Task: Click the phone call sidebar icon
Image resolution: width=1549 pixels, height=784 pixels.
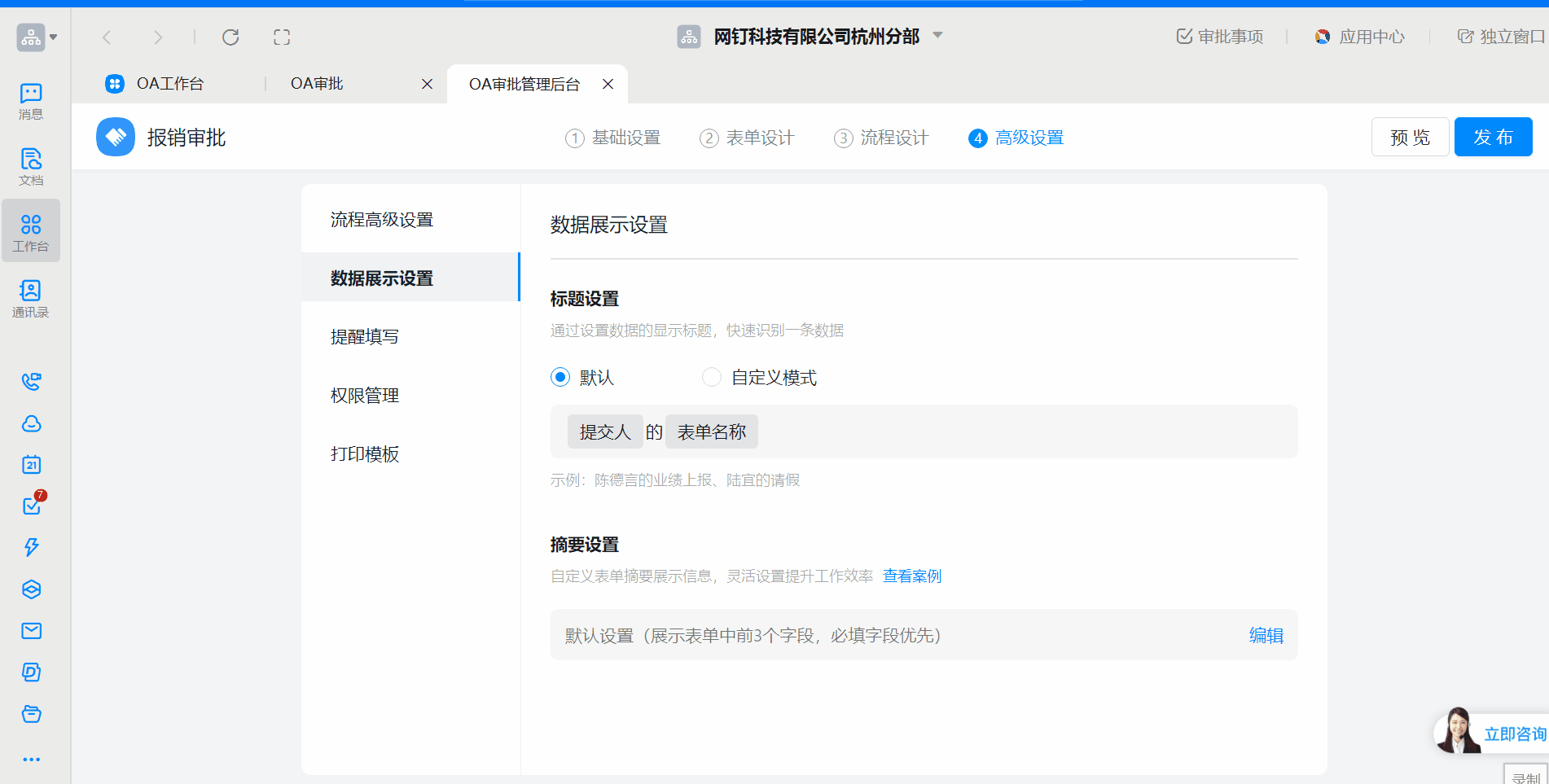Action: click(x=31, y=382)
